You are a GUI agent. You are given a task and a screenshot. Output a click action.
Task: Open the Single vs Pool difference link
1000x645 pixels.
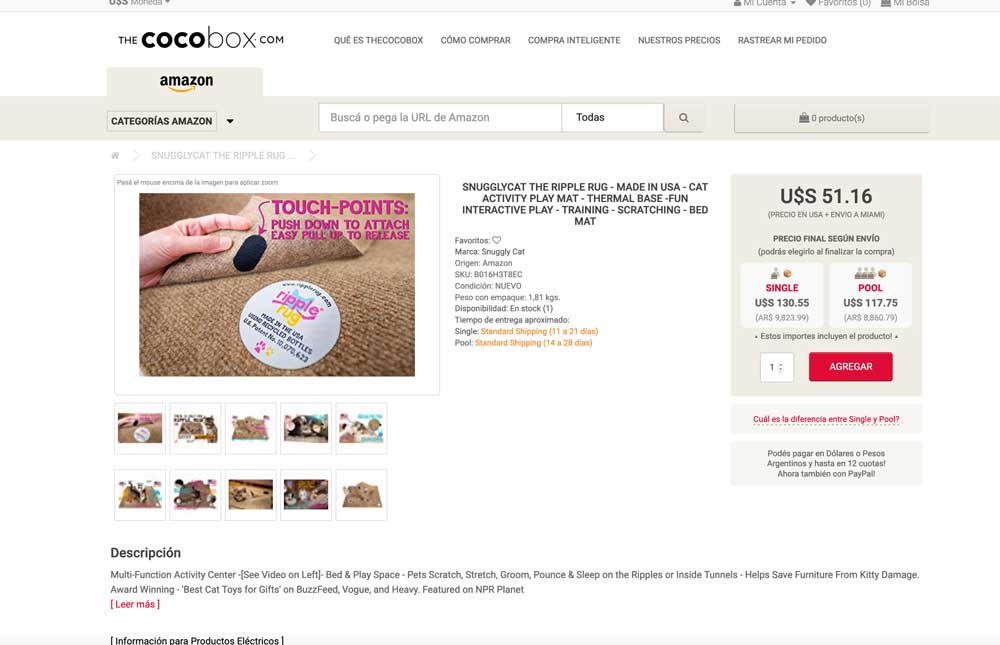tap(826, 419)
